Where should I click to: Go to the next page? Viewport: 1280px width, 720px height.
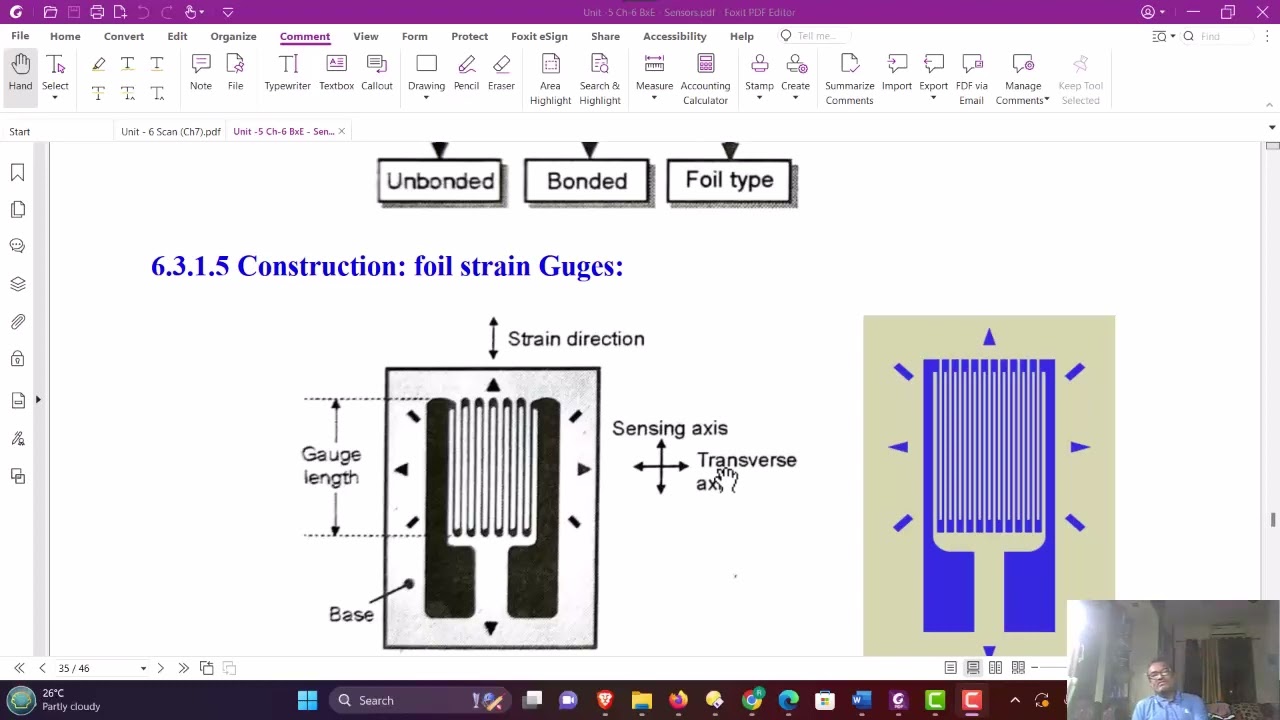pos(160,668)
